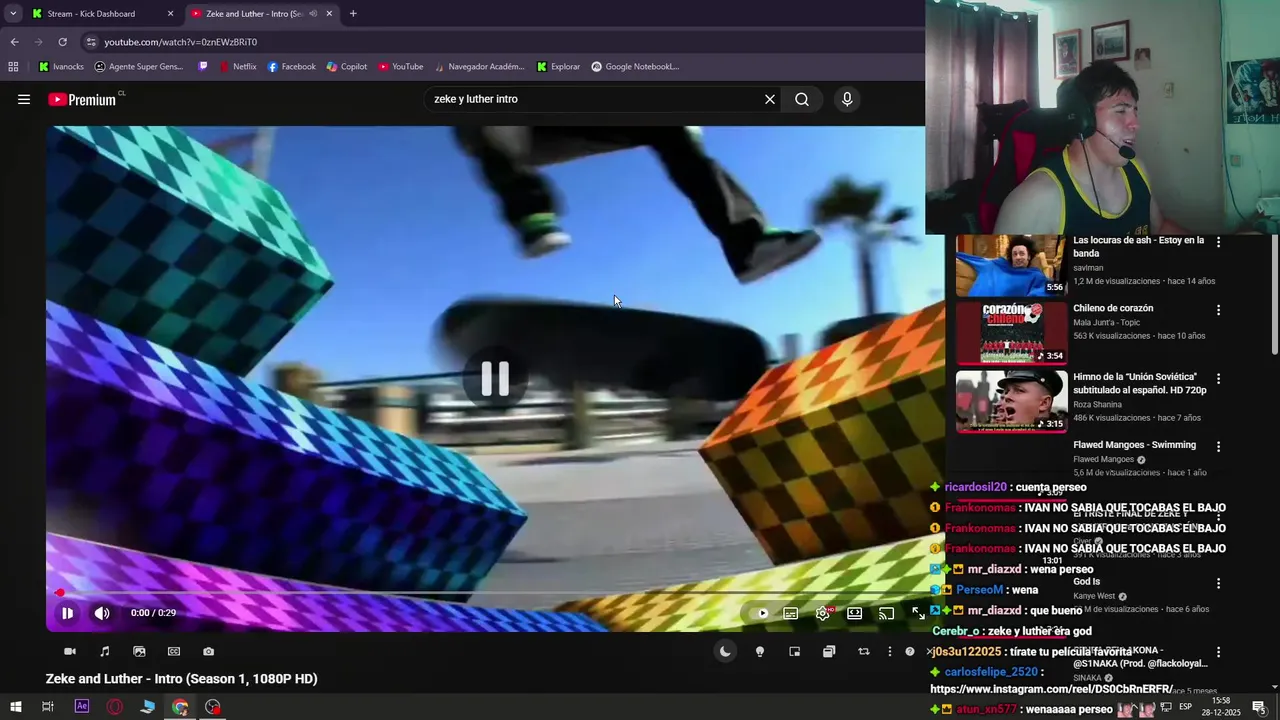Pause the Zeke and Luther video
The image size is (1280, 720).
(x=67, y=613)
